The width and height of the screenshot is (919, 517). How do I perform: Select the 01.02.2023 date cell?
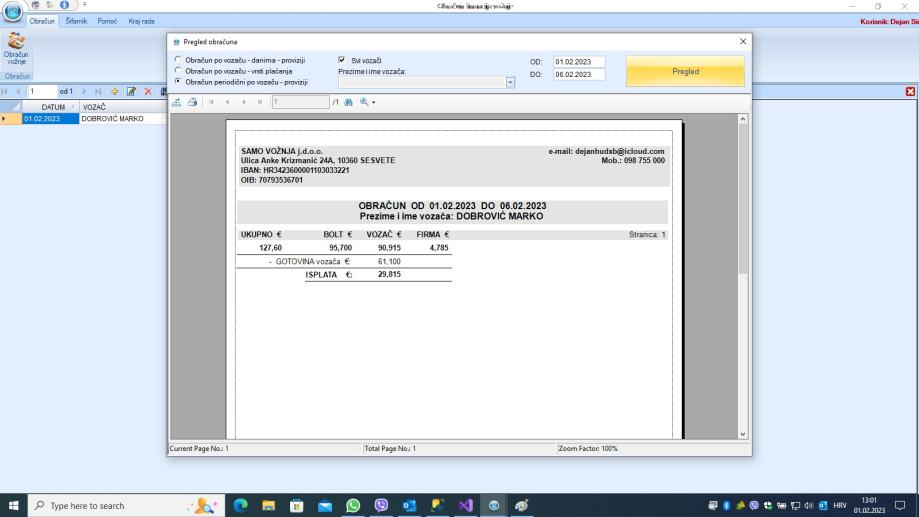[50, 118]
